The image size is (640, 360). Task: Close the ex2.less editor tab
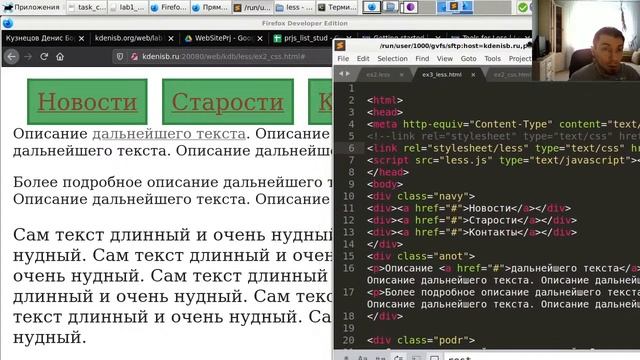[x=402, y=75]
